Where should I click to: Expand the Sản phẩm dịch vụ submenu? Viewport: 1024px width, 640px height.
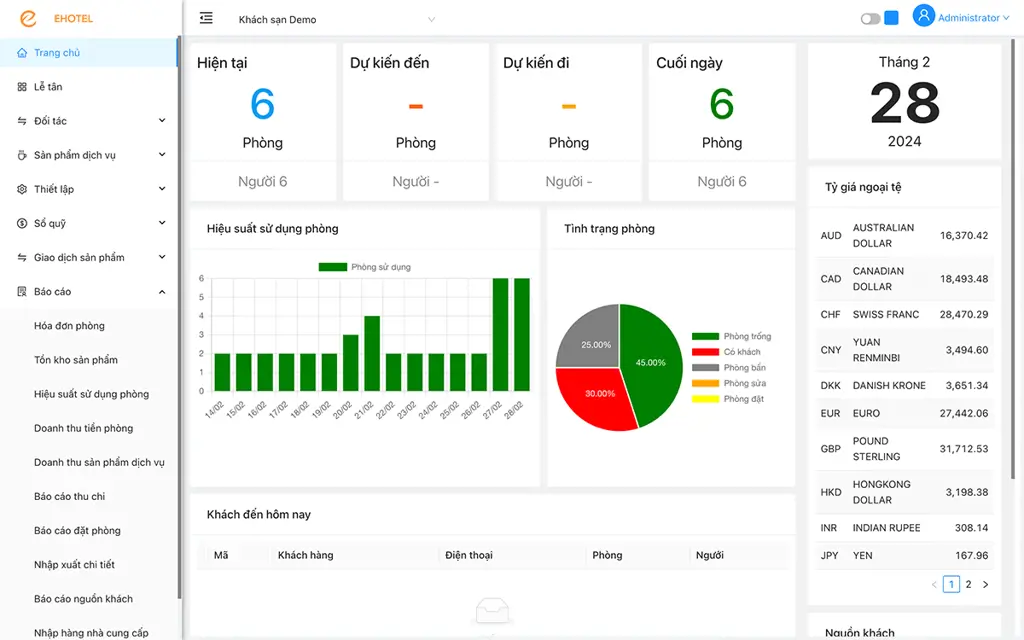point(162,155)
